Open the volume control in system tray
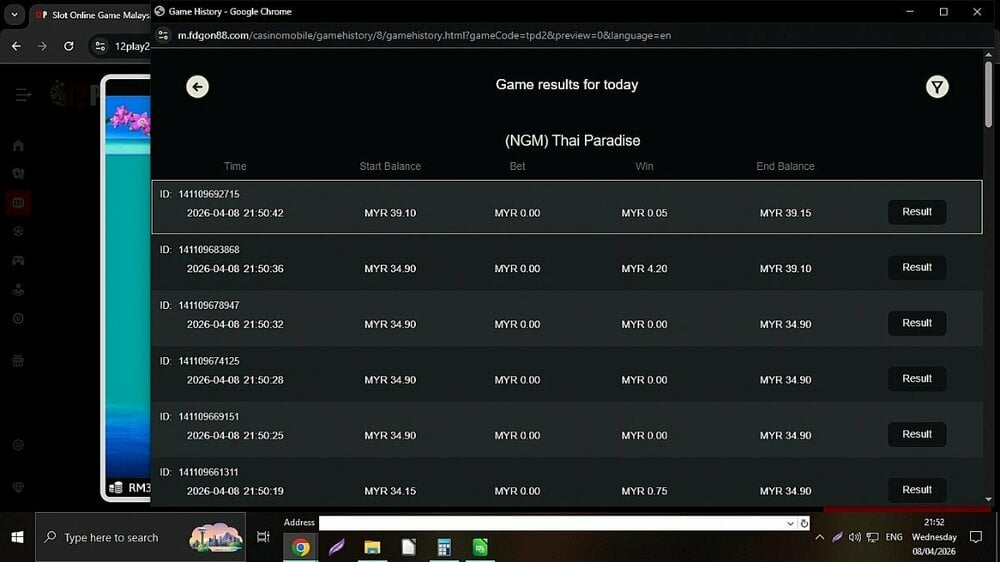Image resolution: width=1000 pixels, height=562 pixels. pos(855,537)
